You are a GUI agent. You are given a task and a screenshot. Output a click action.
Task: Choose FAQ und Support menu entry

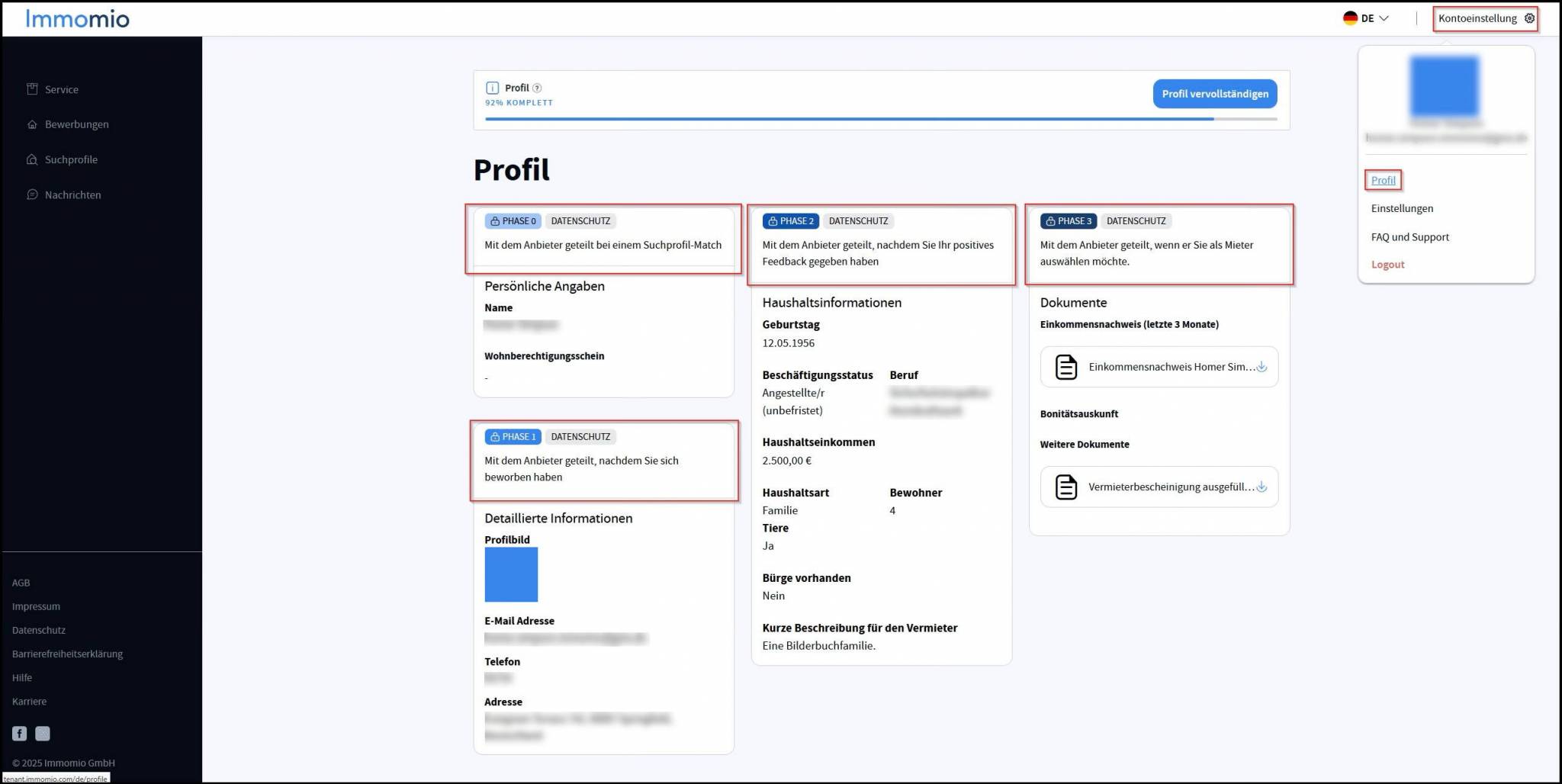(1409, 237)
